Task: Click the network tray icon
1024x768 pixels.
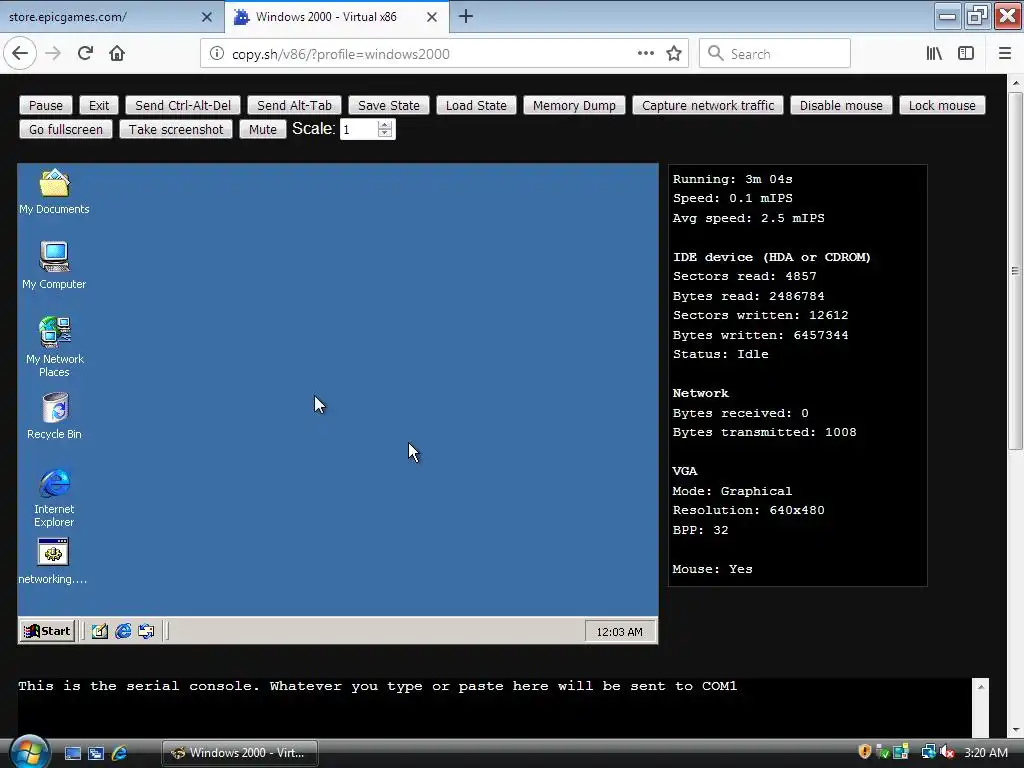Action: (x=928, y=752)
